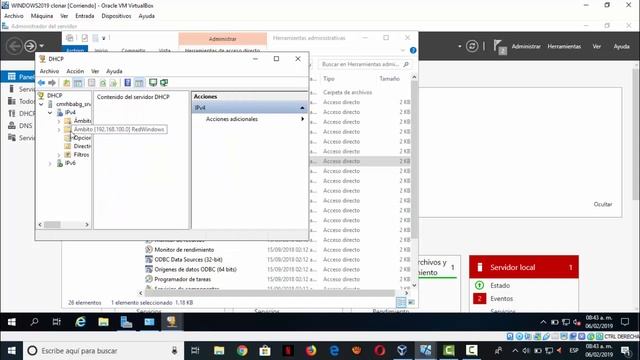640x360 pixels.
Task: Click the refresh icon in Server Manager header
Action: click(x=472, y=46)
